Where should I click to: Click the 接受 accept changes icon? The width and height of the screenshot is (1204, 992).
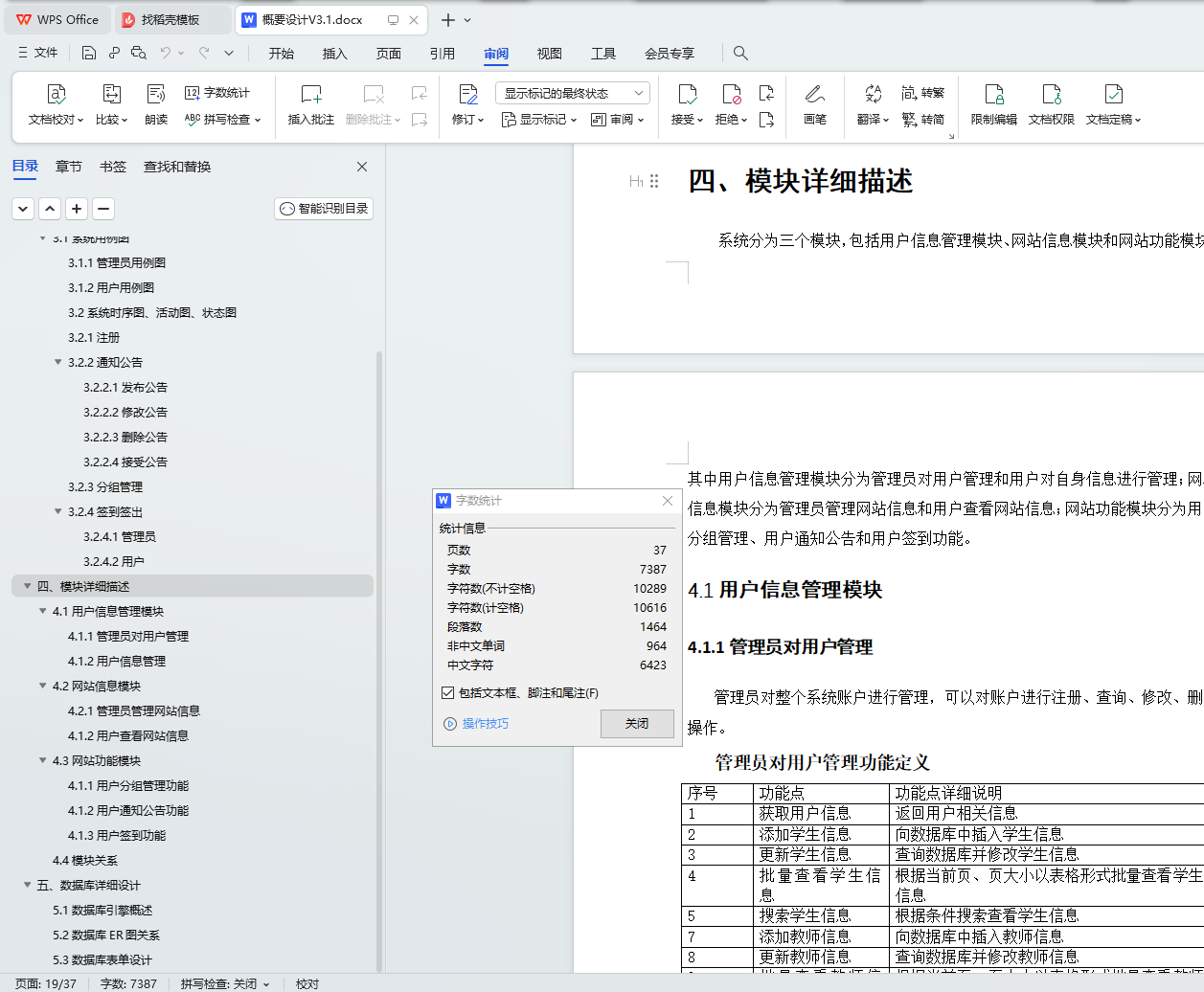point(688,94)
